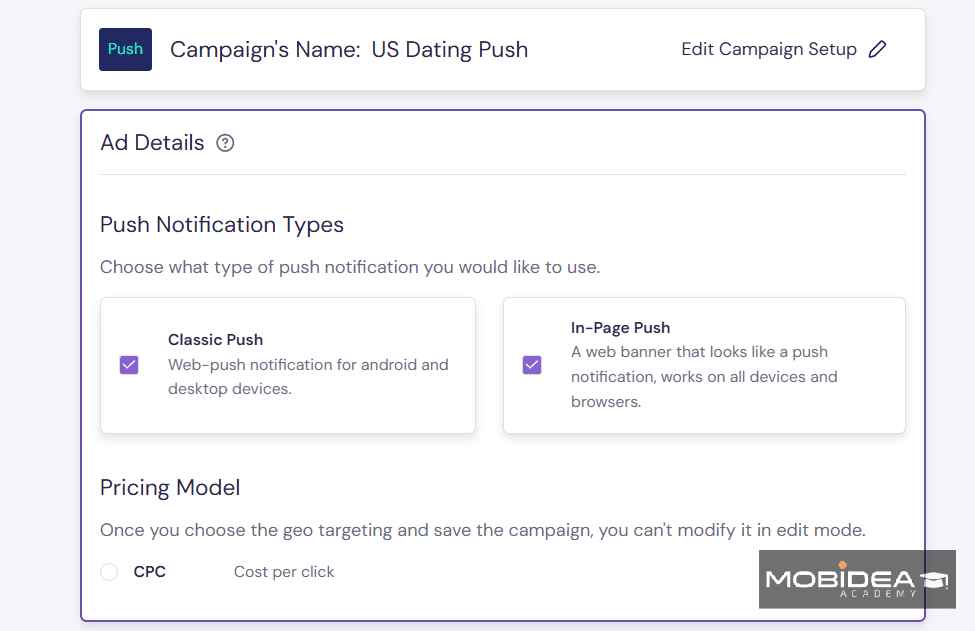Image resolution: width=975 pixels, height=631 pixels.
Task: Open the Ad Details help question mark
Action: (225, 143)
